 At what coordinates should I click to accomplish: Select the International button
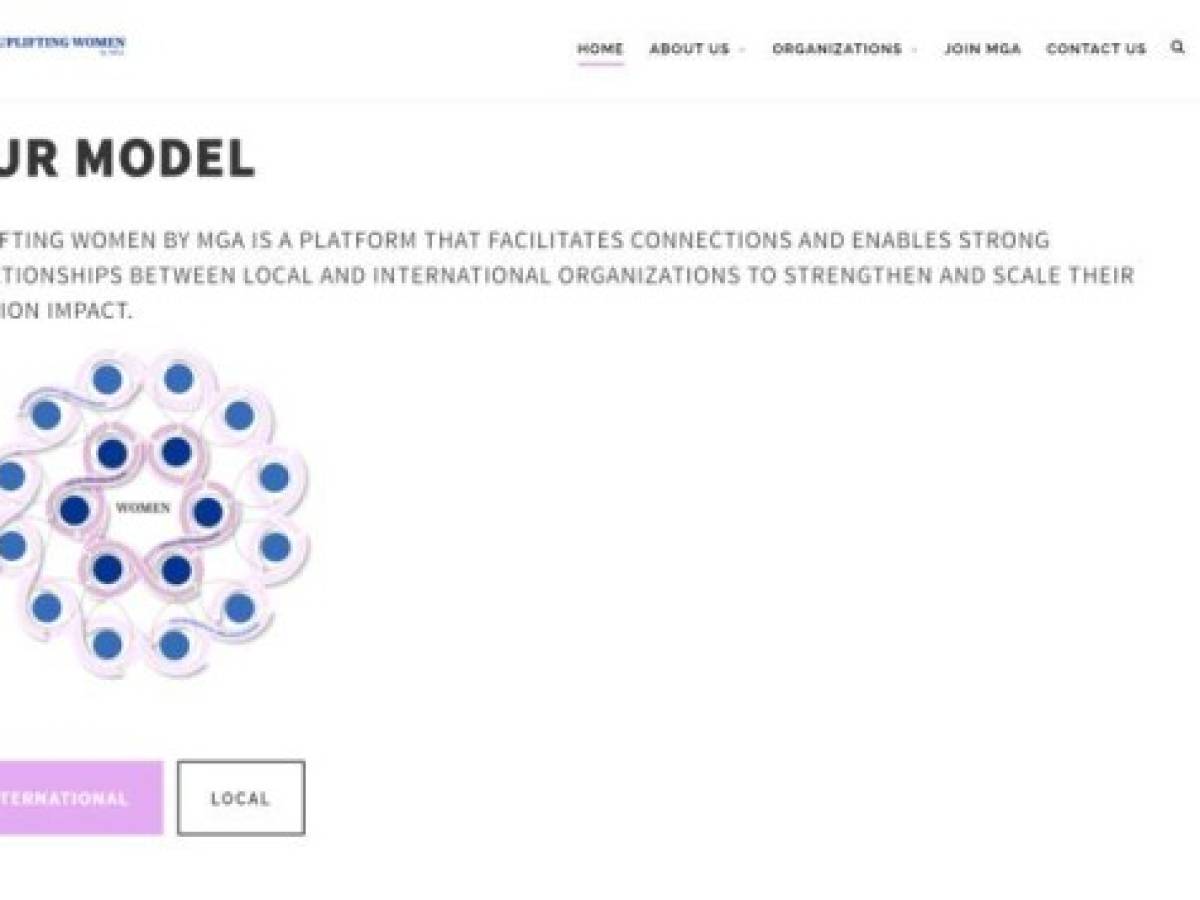click(81, 798)
